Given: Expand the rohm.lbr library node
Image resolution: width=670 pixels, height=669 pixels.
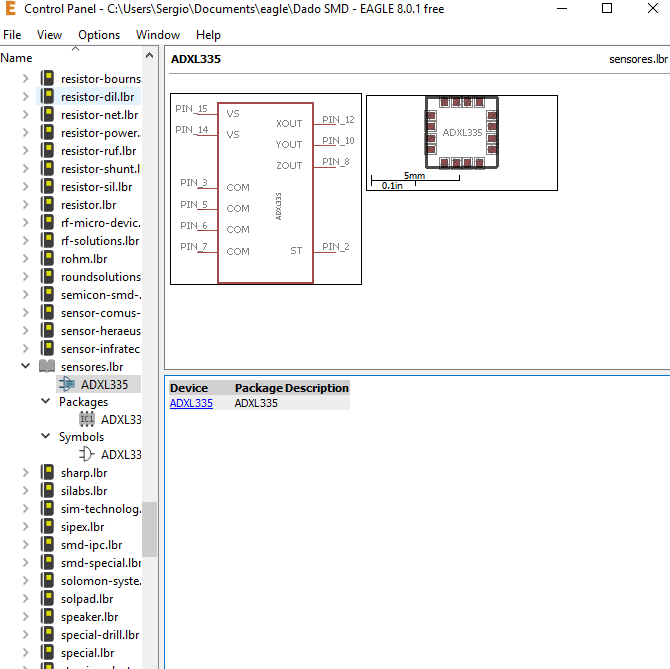Looking at the screenshot, I should click(x=26, y=259).
